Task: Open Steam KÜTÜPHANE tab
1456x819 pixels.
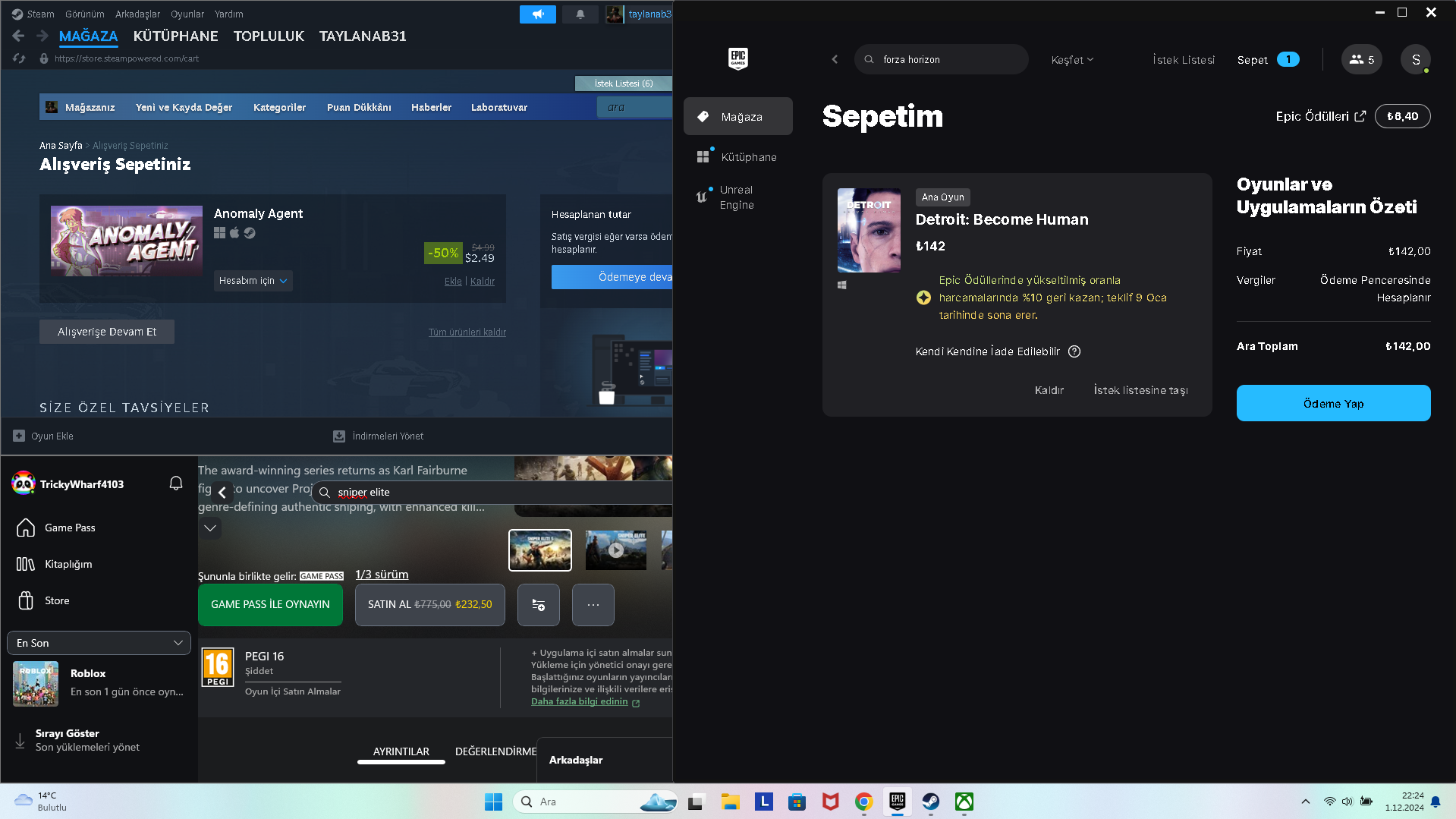Action: click(x=175, y=36)
